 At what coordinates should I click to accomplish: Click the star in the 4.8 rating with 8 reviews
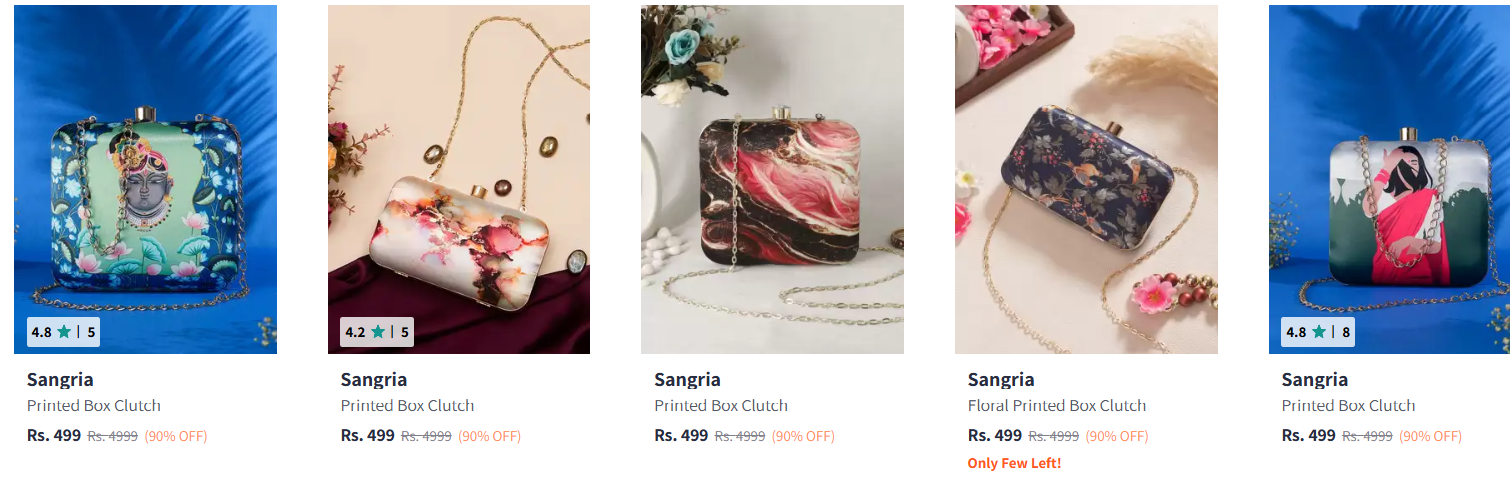1319,332
